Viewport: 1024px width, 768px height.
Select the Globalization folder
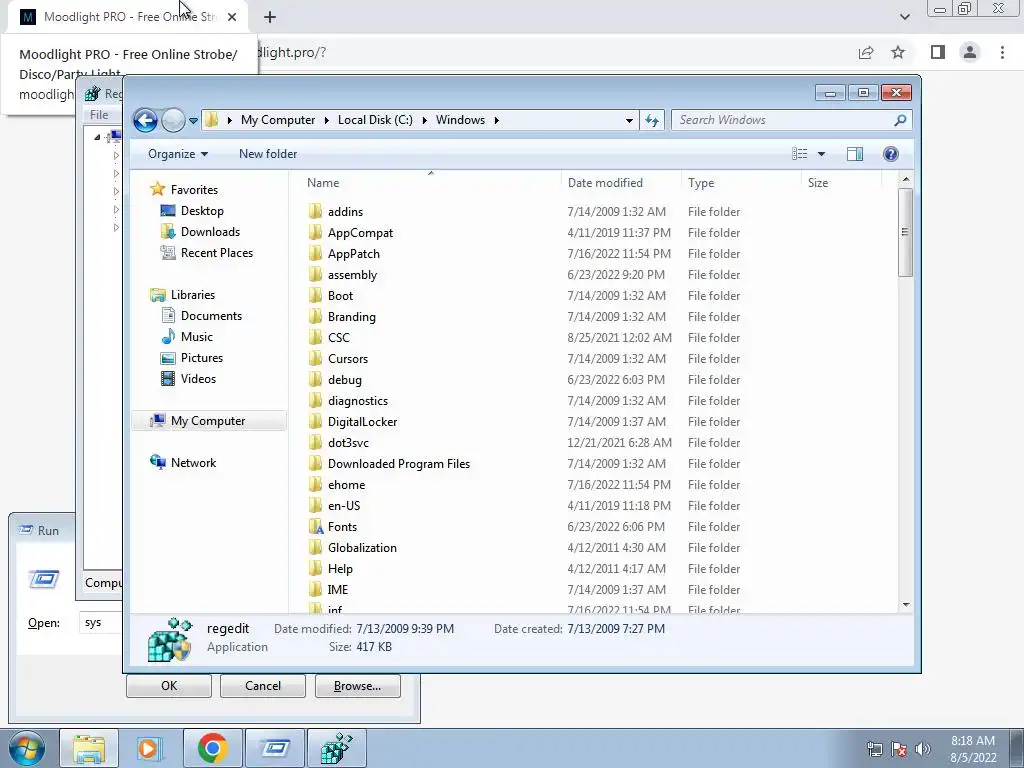pyautogui.click(x=362, y=548)
